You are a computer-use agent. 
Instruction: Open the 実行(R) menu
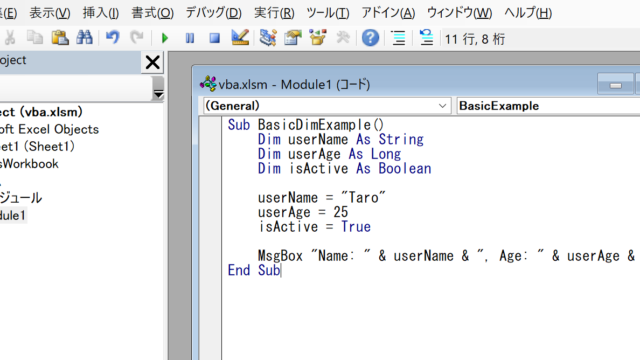pos(274,13)
